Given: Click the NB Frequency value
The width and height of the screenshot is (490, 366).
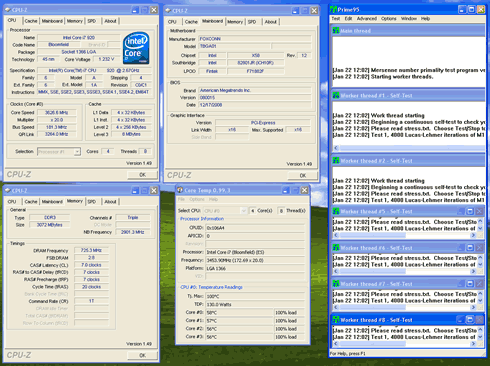Looking at the screenshot, I should (132, 232).
